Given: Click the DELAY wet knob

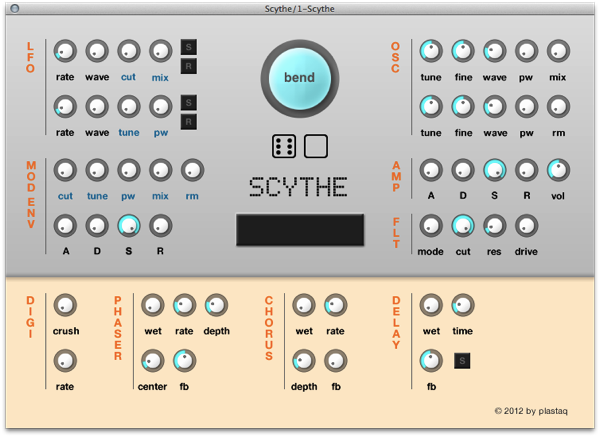Looking at the screenshot, I should [431, 305].
